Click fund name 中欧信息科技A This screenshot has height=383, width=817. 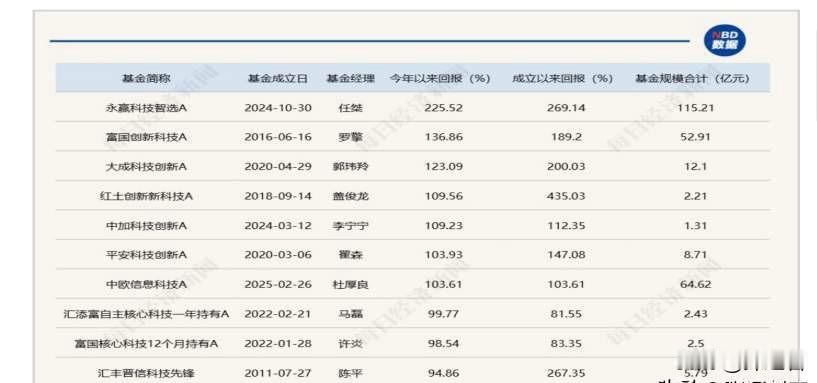tap(146, 285)
